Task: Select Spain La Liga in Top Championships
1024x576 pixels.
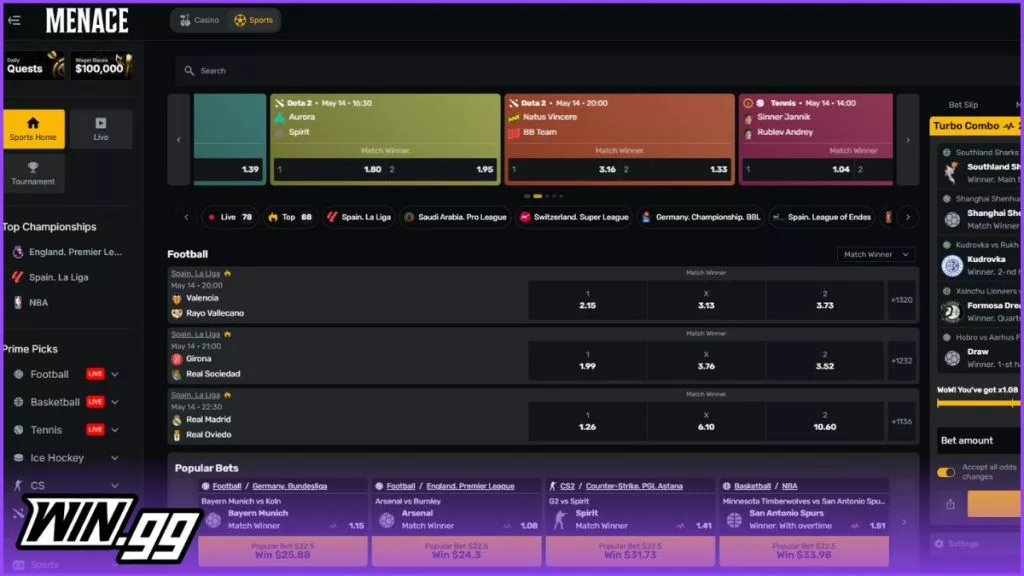Action: tap(51, 278)
